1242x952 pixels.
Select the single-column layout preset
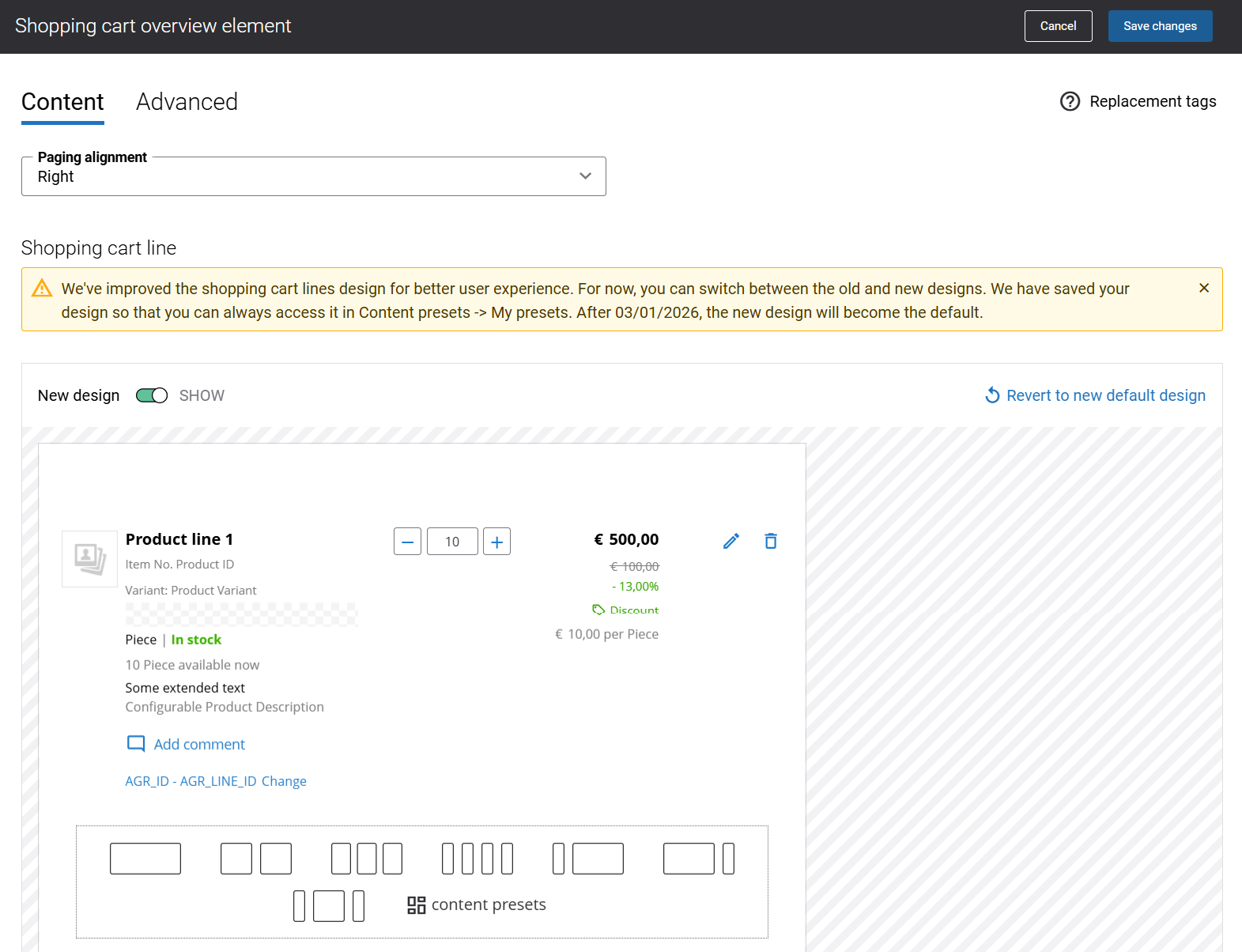click(x=145, y=859)
